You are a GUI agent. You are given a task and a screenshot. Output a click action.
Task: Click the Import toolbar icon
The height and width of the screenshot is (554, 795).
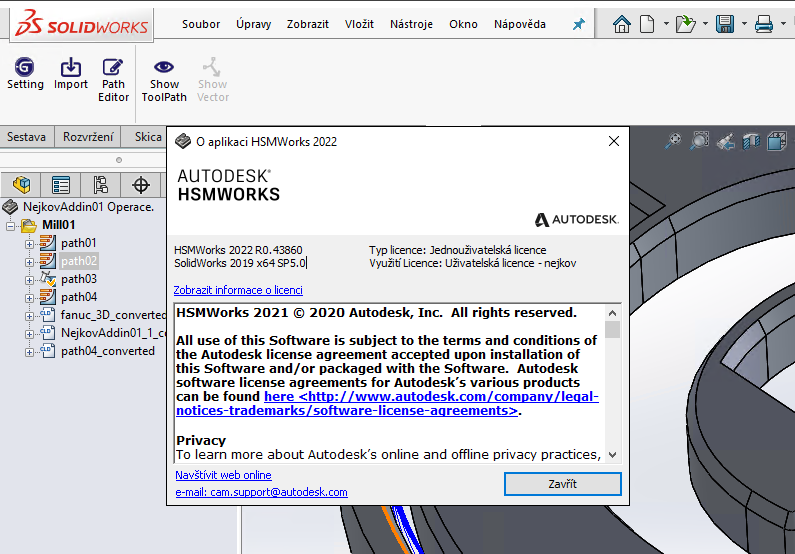(x=71, y=74)
